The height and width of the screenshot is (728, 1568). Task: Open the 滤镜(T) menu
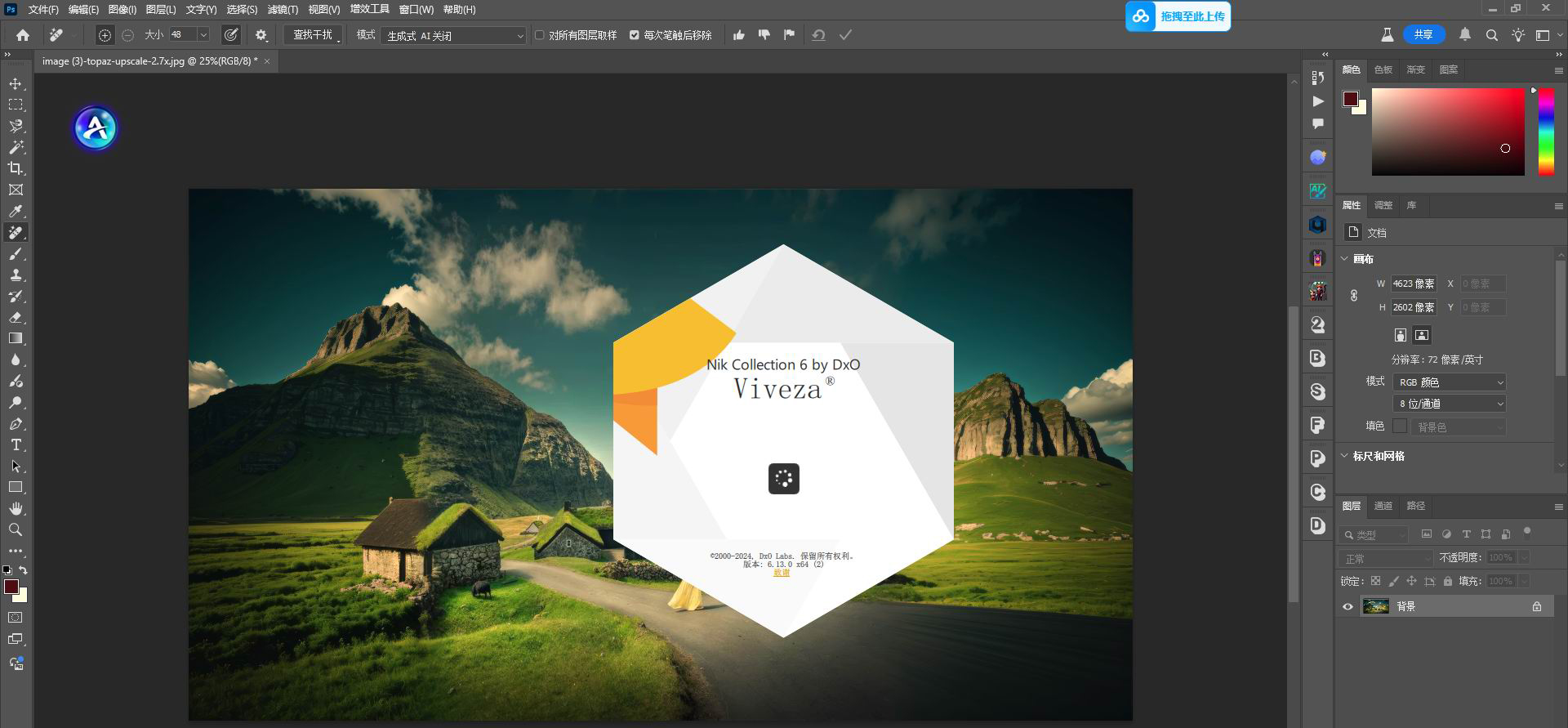[283, 10]
